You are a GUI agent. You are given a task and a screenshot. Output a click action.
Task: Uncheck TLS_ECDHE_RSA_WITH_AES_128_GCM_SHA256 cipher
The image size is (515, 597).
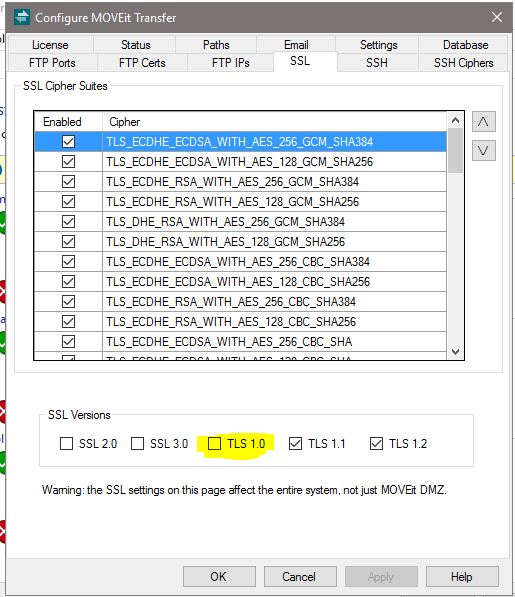(x=69, y=201)
